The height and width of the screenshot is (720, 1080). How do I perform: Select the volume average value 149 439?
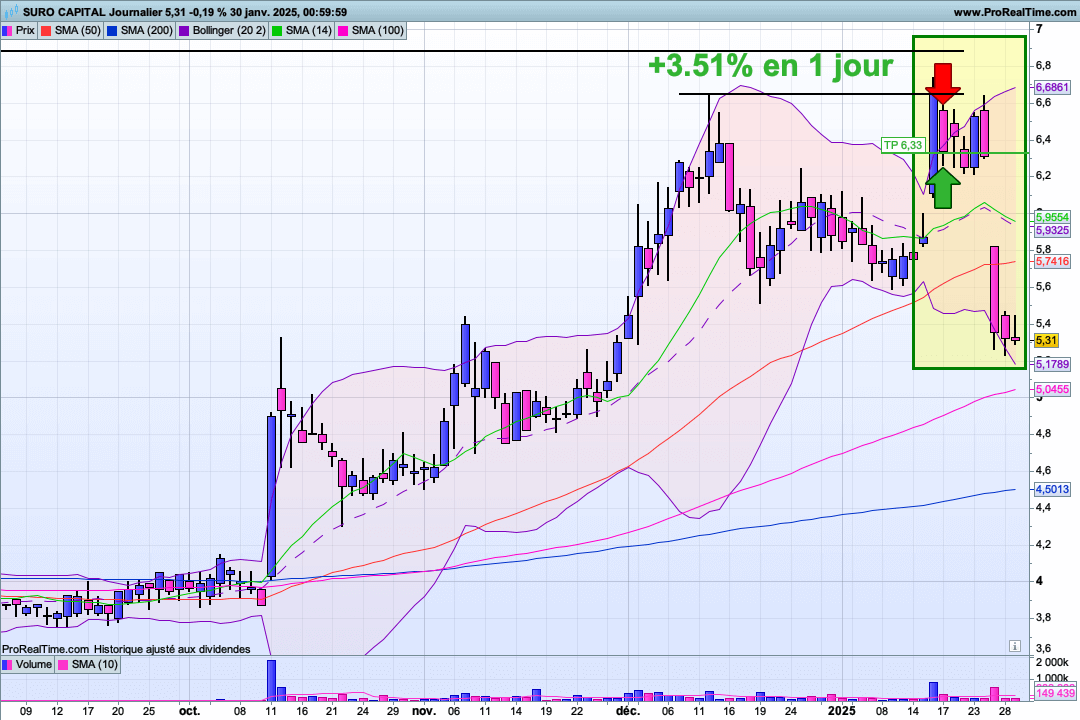point(1055,692)
